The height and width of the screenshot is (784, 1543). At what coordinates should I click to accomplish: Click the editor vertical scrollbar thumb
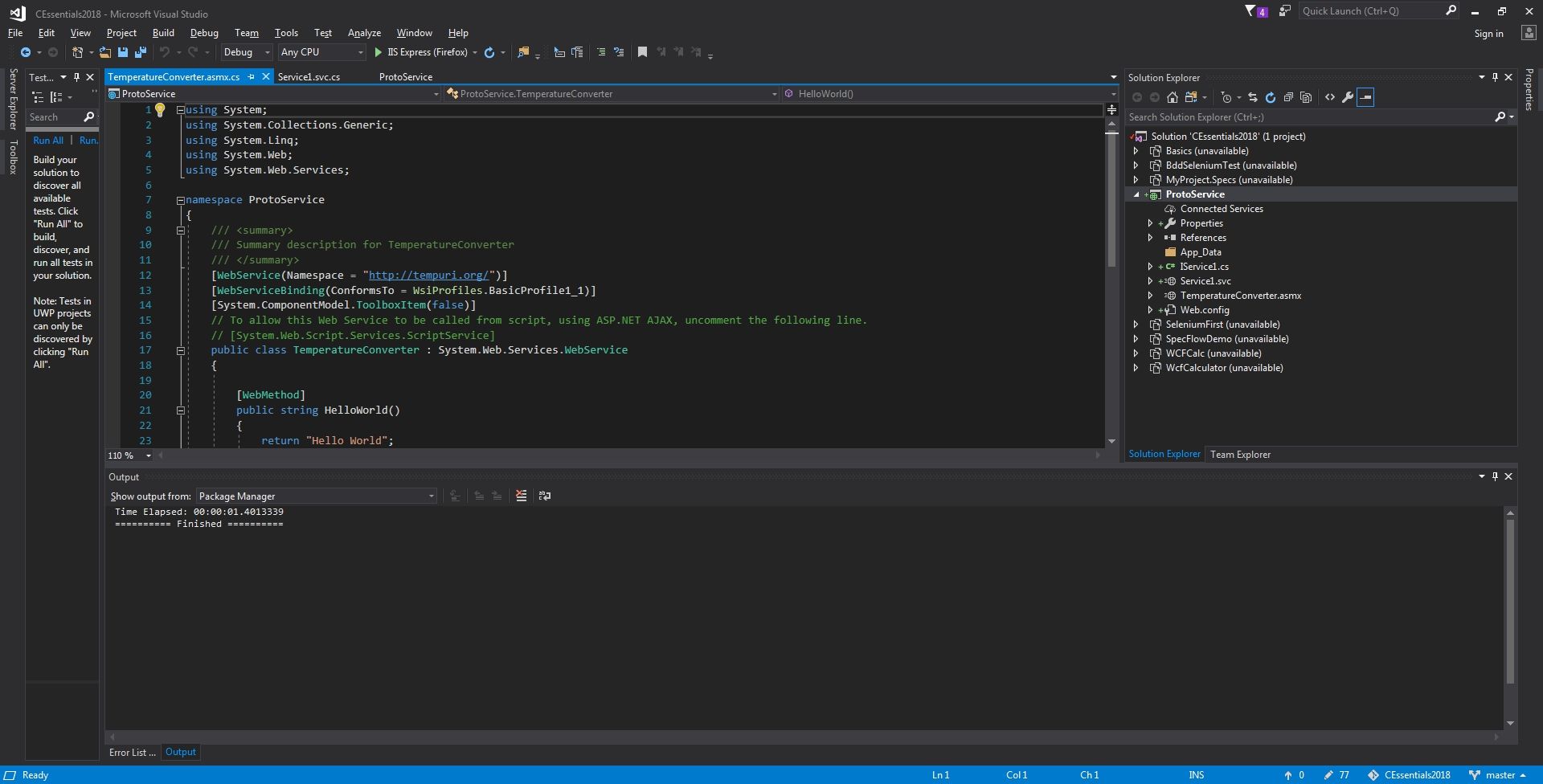[1111, 198]
